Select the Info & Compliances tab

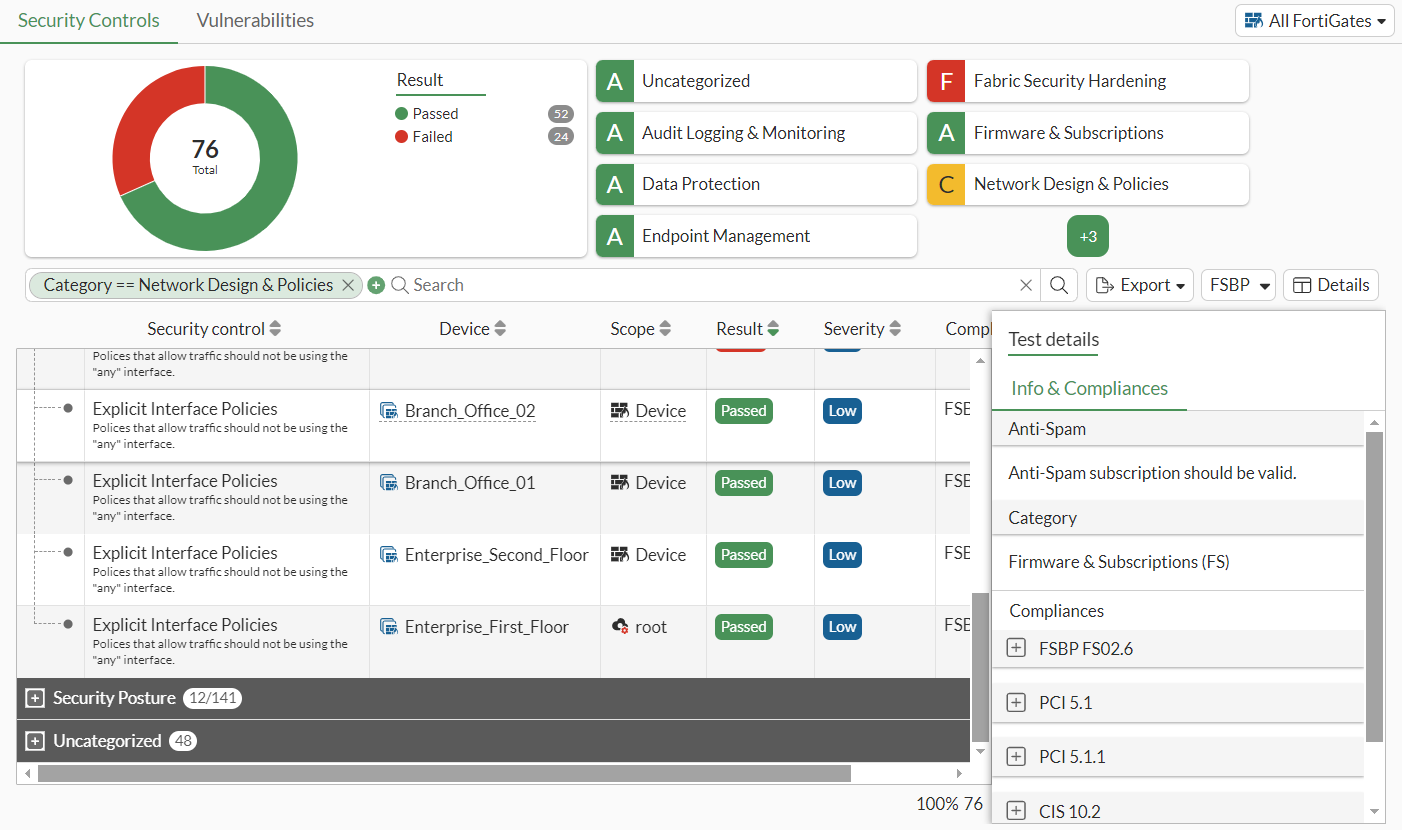pos(1089,388)
